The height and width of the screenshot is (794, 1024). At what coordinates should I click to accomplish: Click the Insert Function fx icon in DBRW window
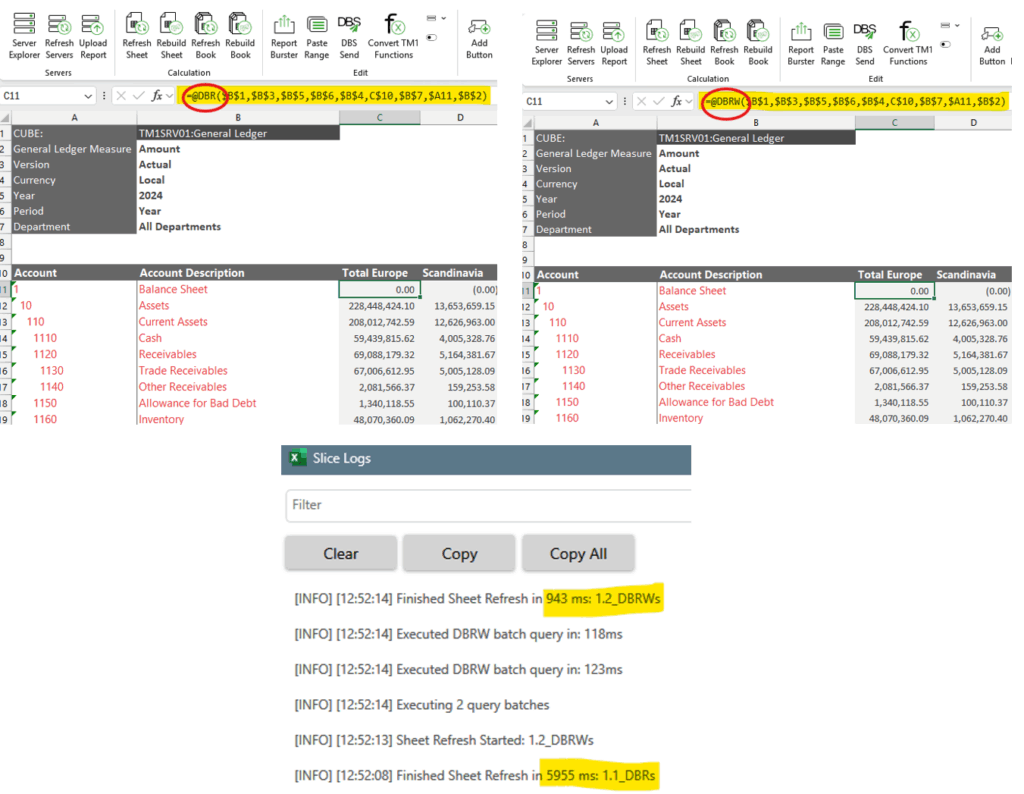(x=677, y=101)
